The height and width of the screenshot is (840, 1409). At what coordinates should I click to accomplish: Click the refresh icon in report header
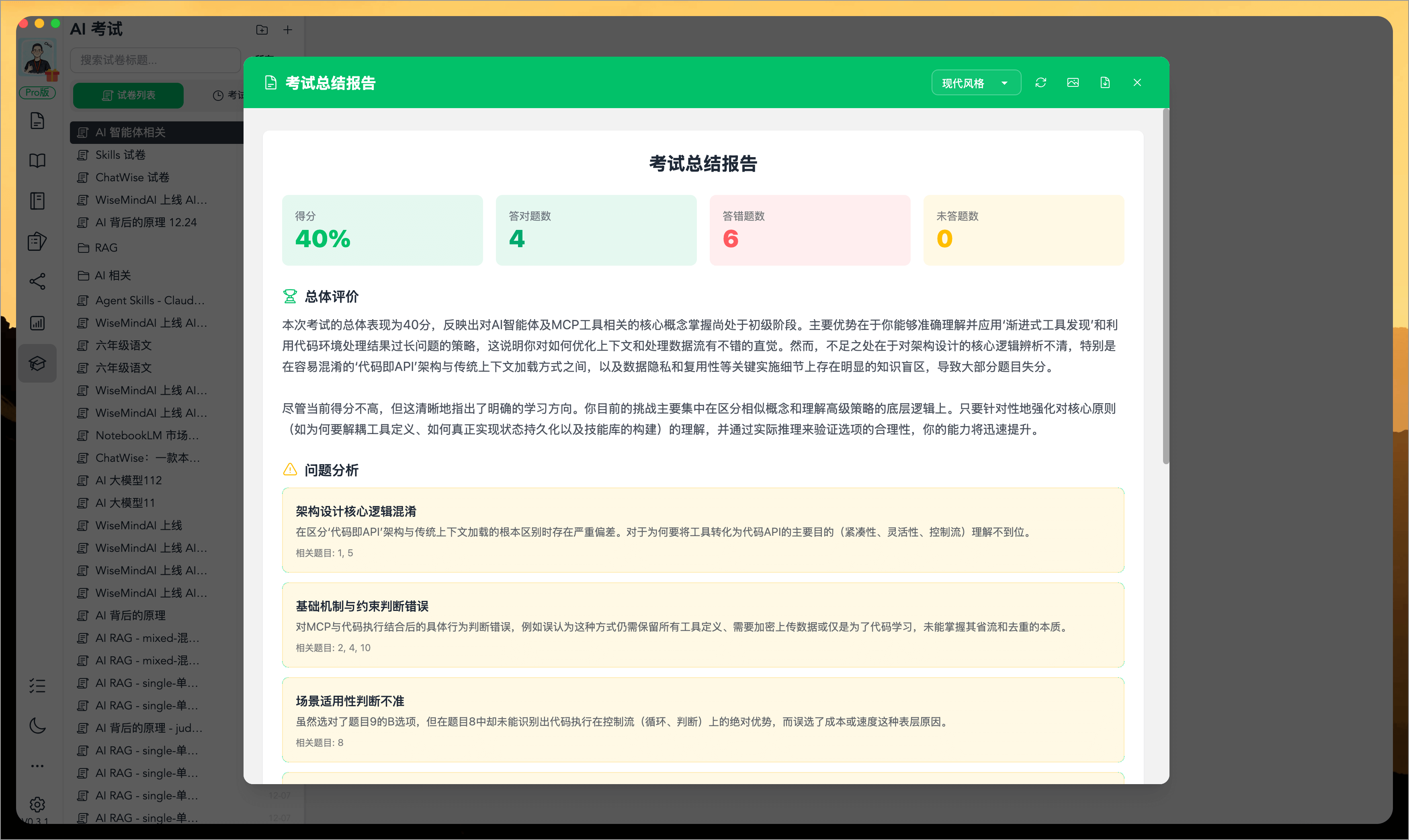(1041, 82)
